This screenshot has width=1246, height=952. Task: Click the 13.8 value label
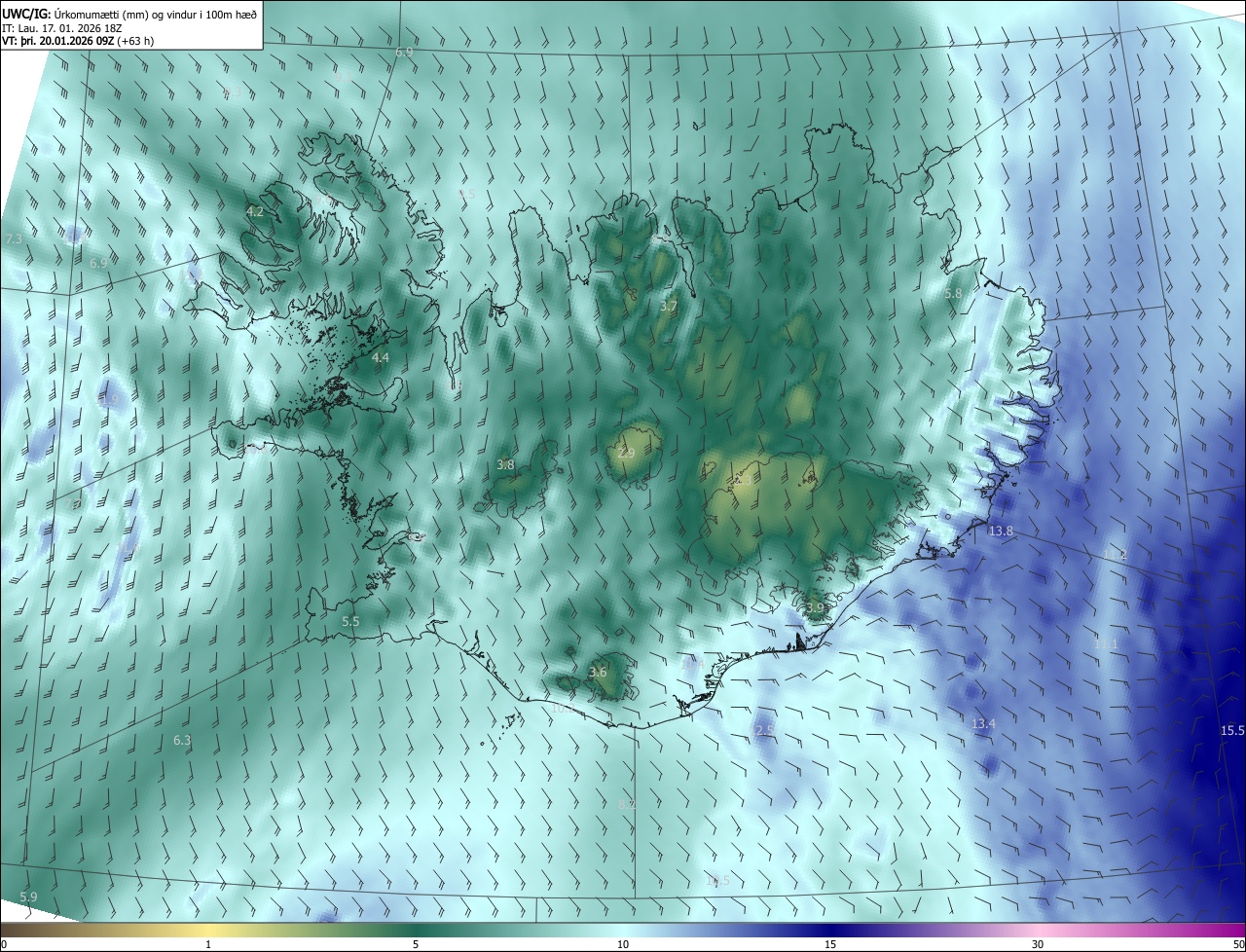1001,531
